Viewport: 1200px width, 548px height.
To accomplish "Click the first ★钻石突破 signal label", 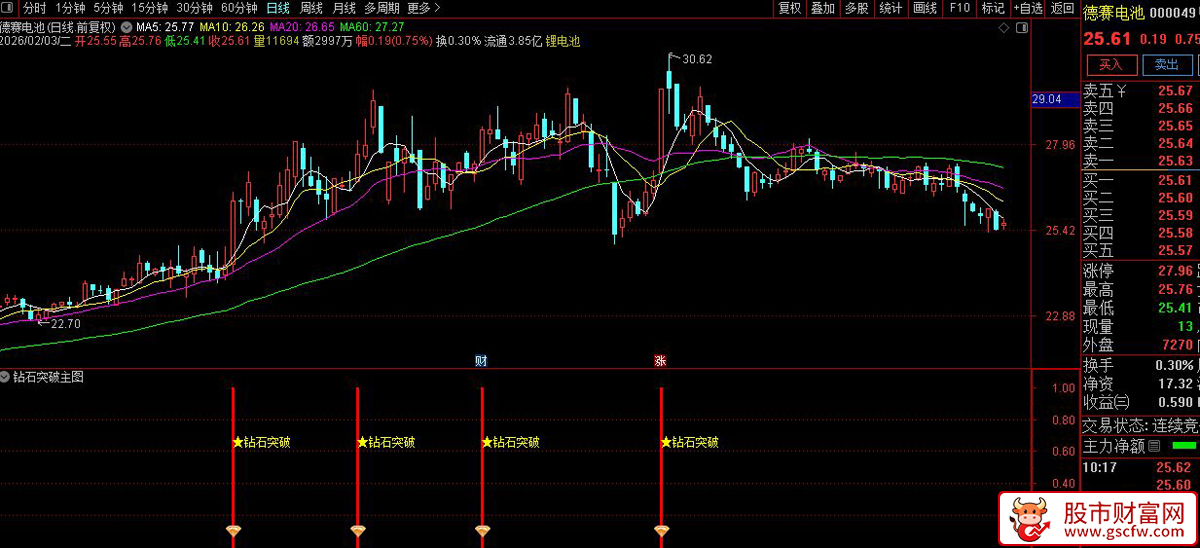I will click(x=261, y=442).
